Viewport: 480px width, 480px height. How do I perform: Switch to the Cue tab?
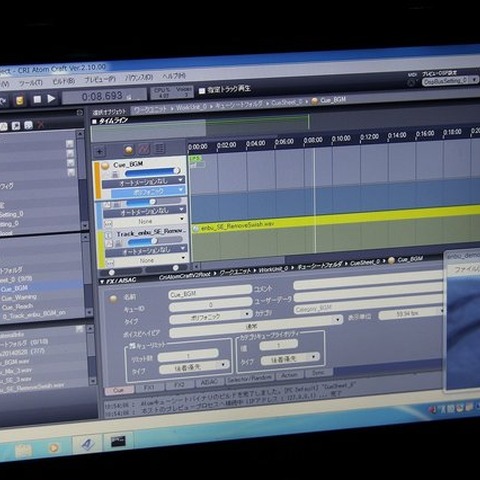[x=119, y=390]
